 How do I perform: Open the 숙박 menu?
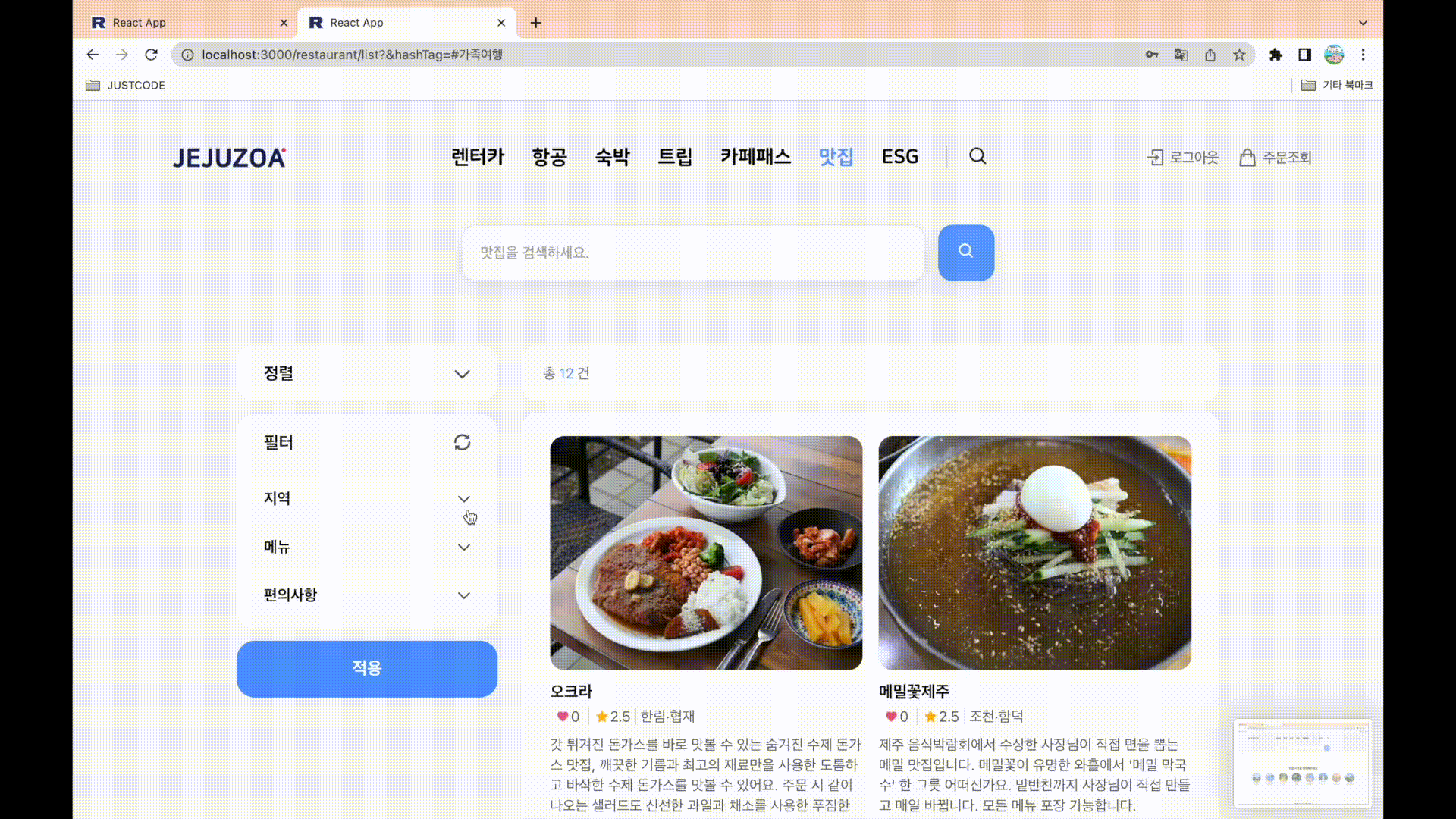point(612,156)
